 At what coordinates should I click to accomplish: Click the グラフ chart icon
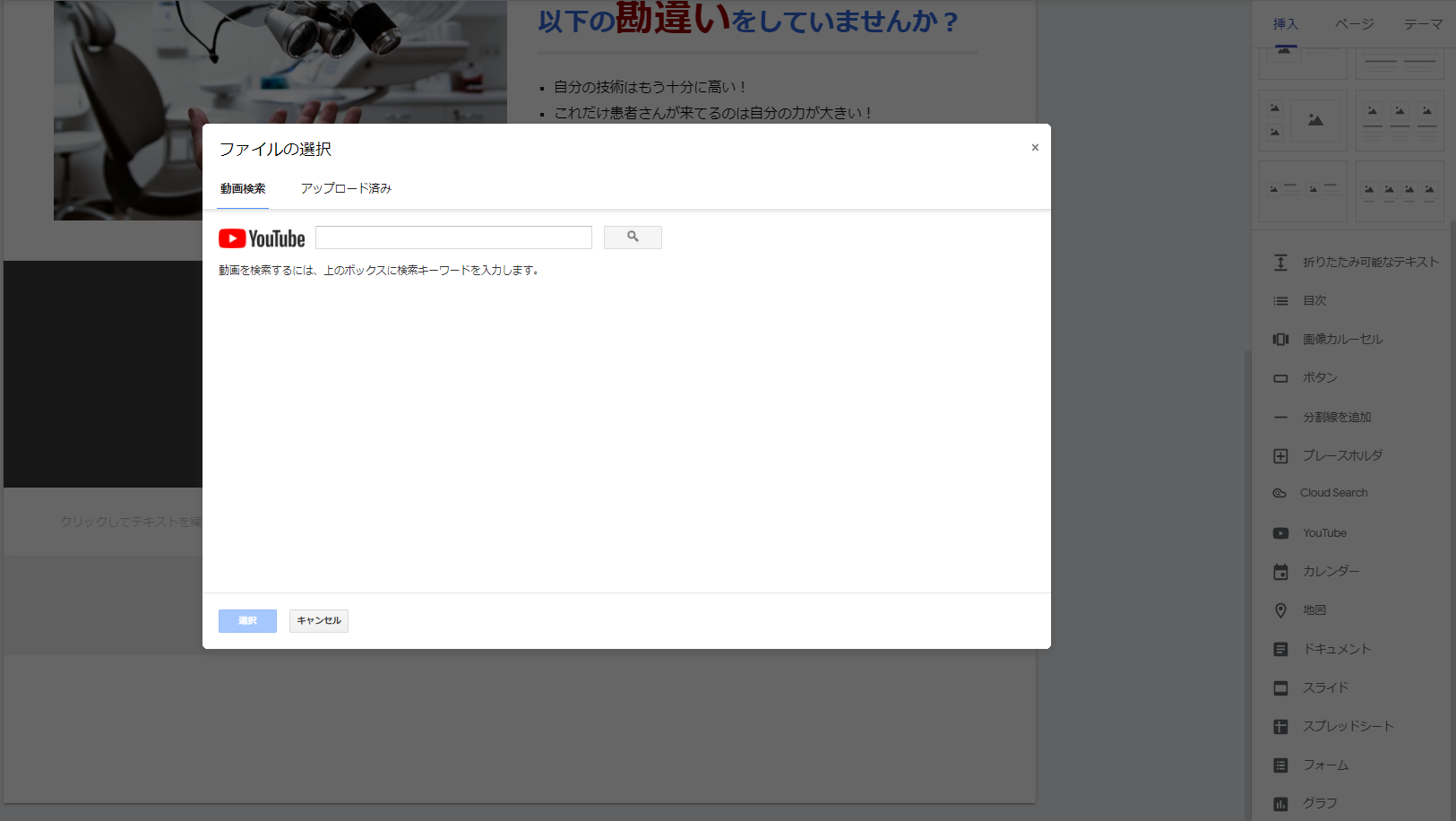click(x=1280, y=804)
